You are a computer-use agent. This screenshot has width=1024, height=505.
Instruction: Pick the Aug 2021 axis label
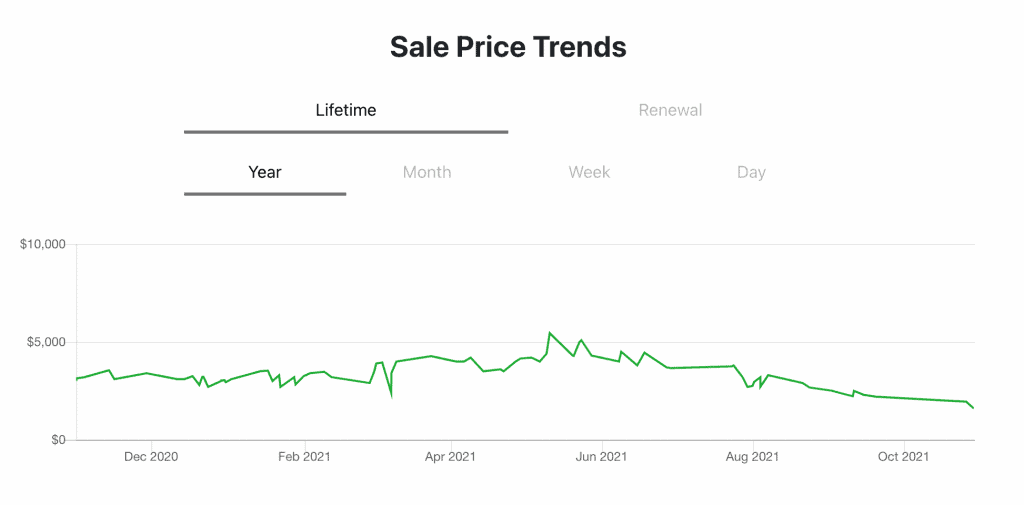(752, 457)
